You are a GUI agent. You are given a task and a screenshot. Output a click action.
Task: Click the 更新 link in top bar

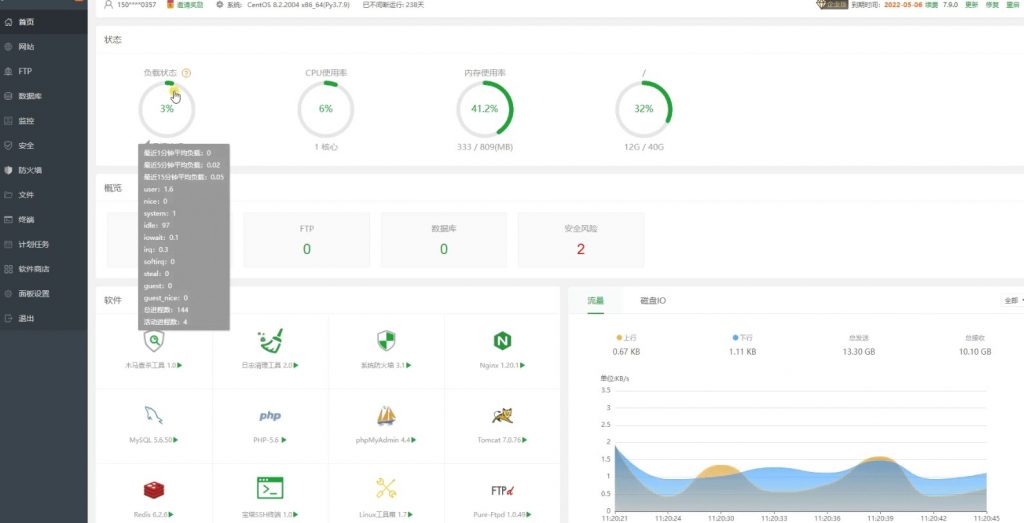coord(971,5)
